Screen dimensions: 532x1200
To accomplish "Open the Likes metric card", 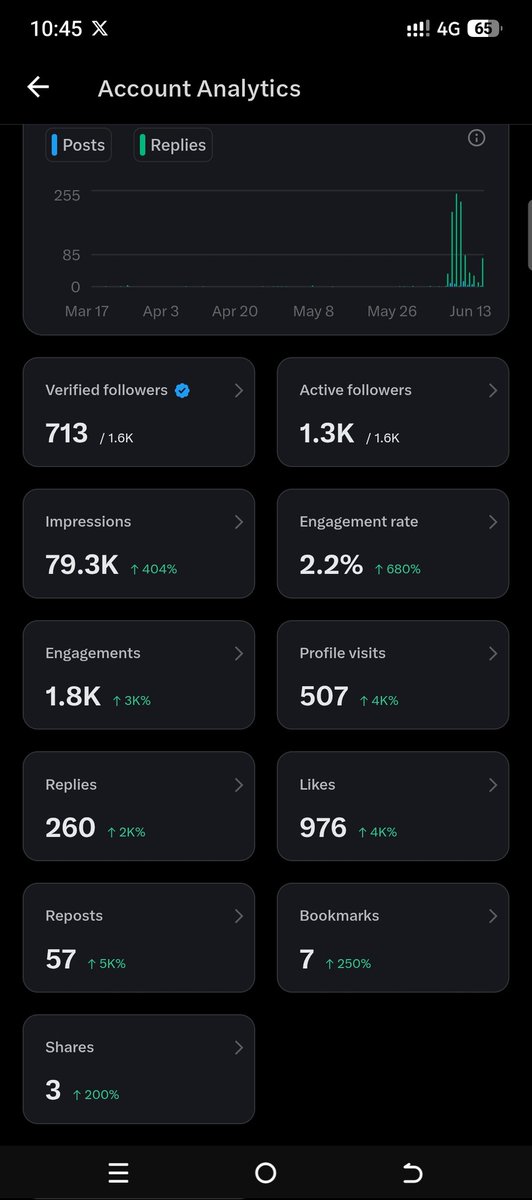I will 393,807.
